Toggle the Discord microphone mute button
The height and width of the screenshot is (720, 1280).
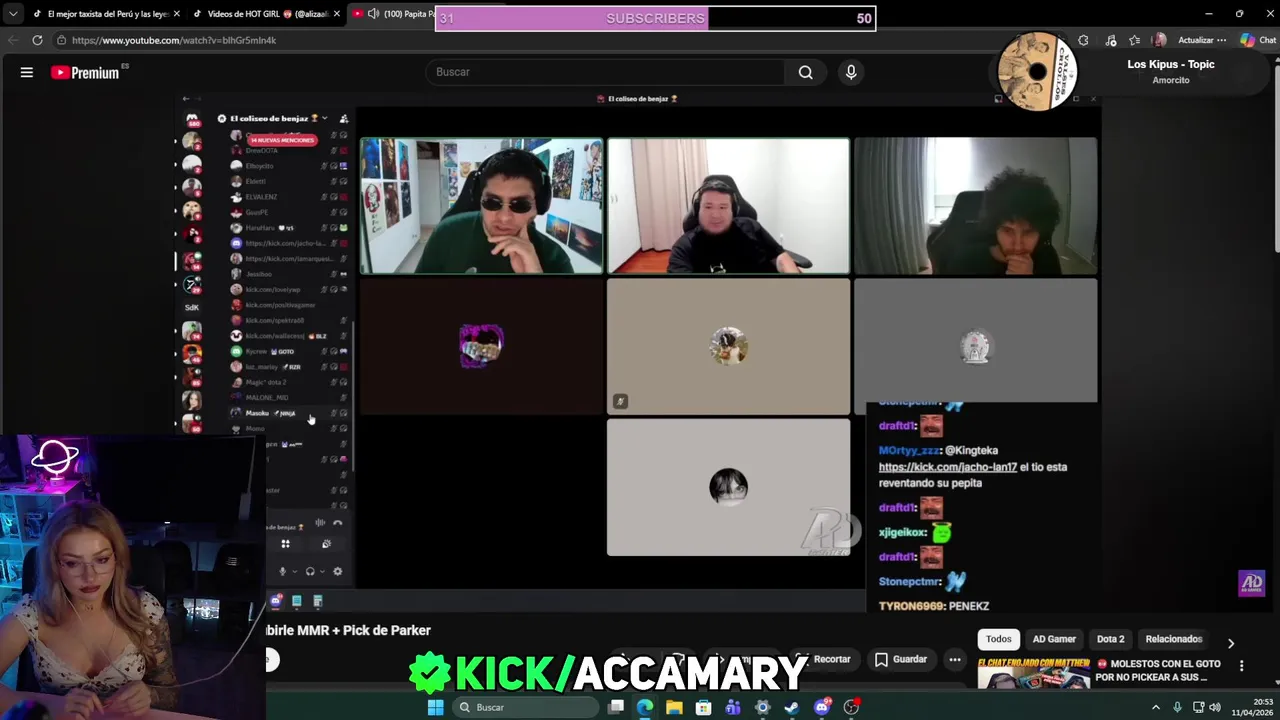point(282,572)
